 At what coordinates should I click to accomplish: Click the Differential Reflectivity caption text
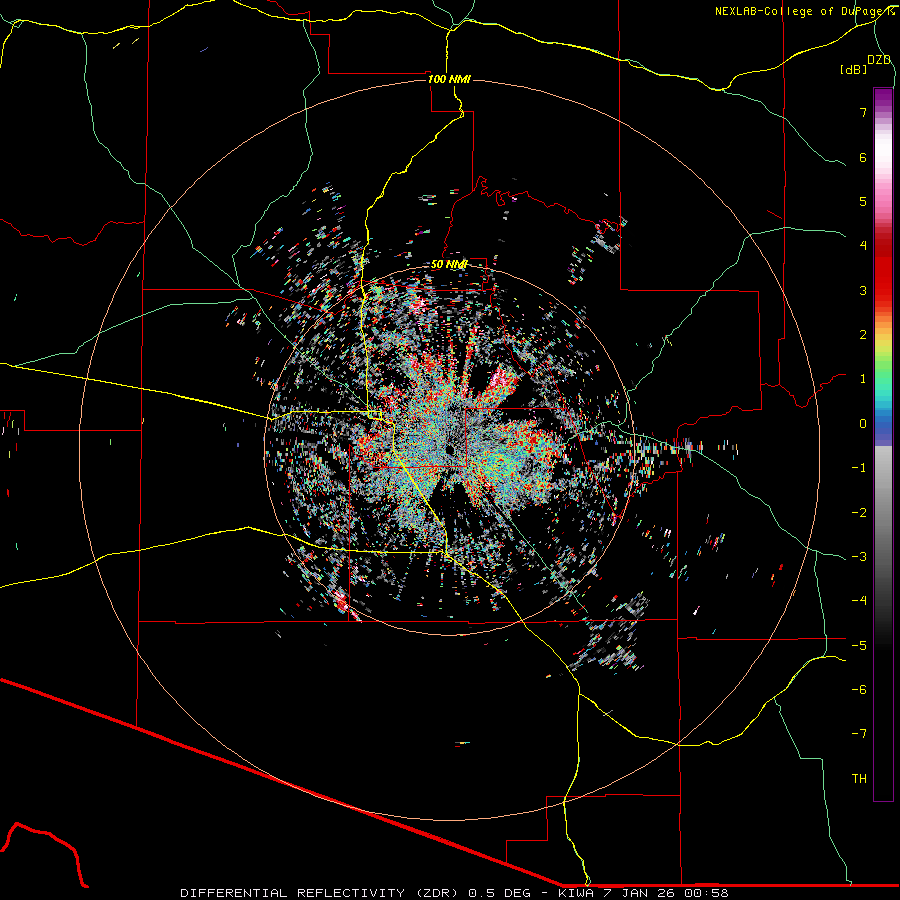coord(454,893)
